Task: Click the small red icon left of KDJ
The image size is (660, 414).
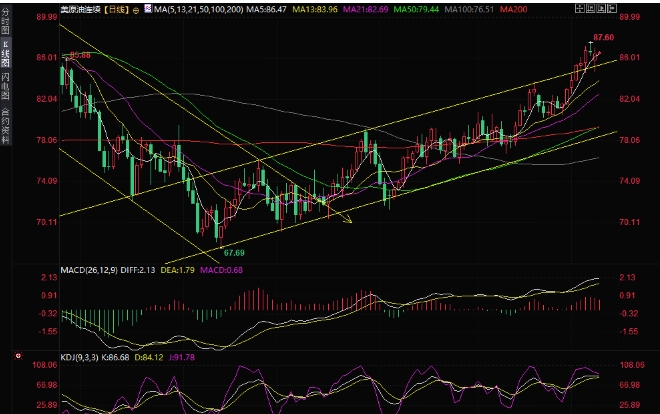Action: (18, 356)
